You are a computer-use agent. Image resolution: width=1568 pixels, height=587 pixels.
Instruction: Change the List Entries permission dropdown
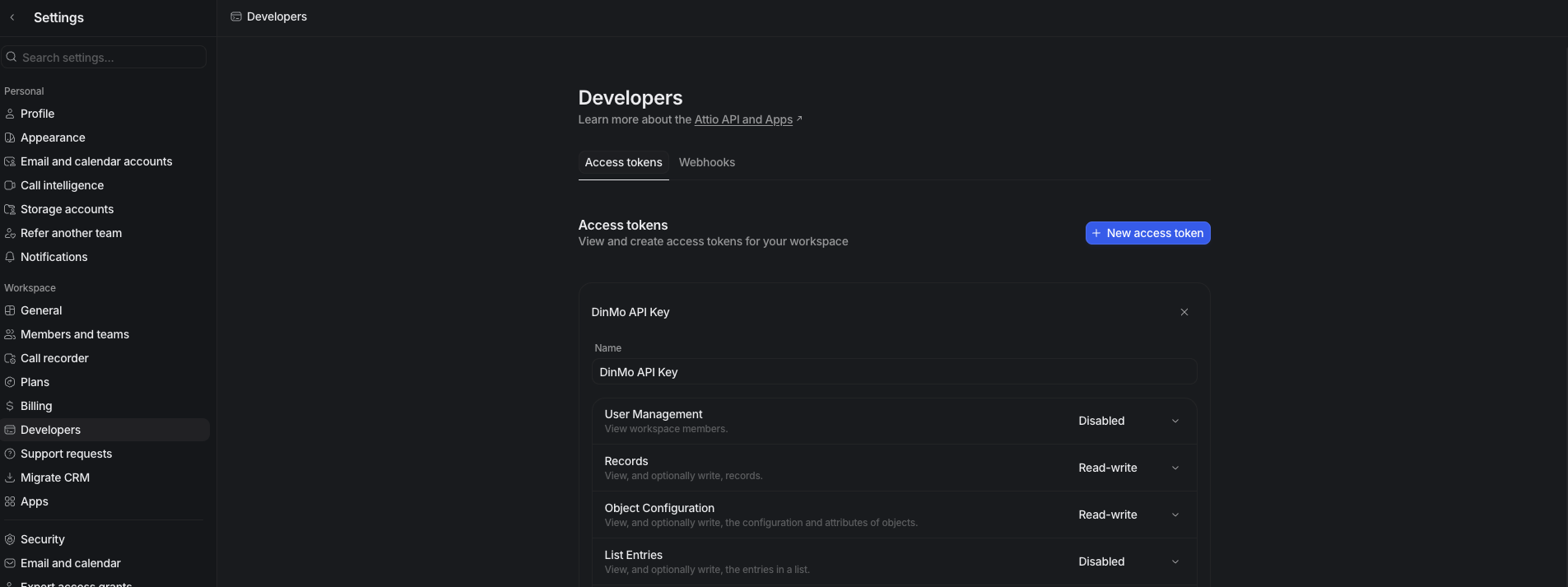tap(1128, 561)
